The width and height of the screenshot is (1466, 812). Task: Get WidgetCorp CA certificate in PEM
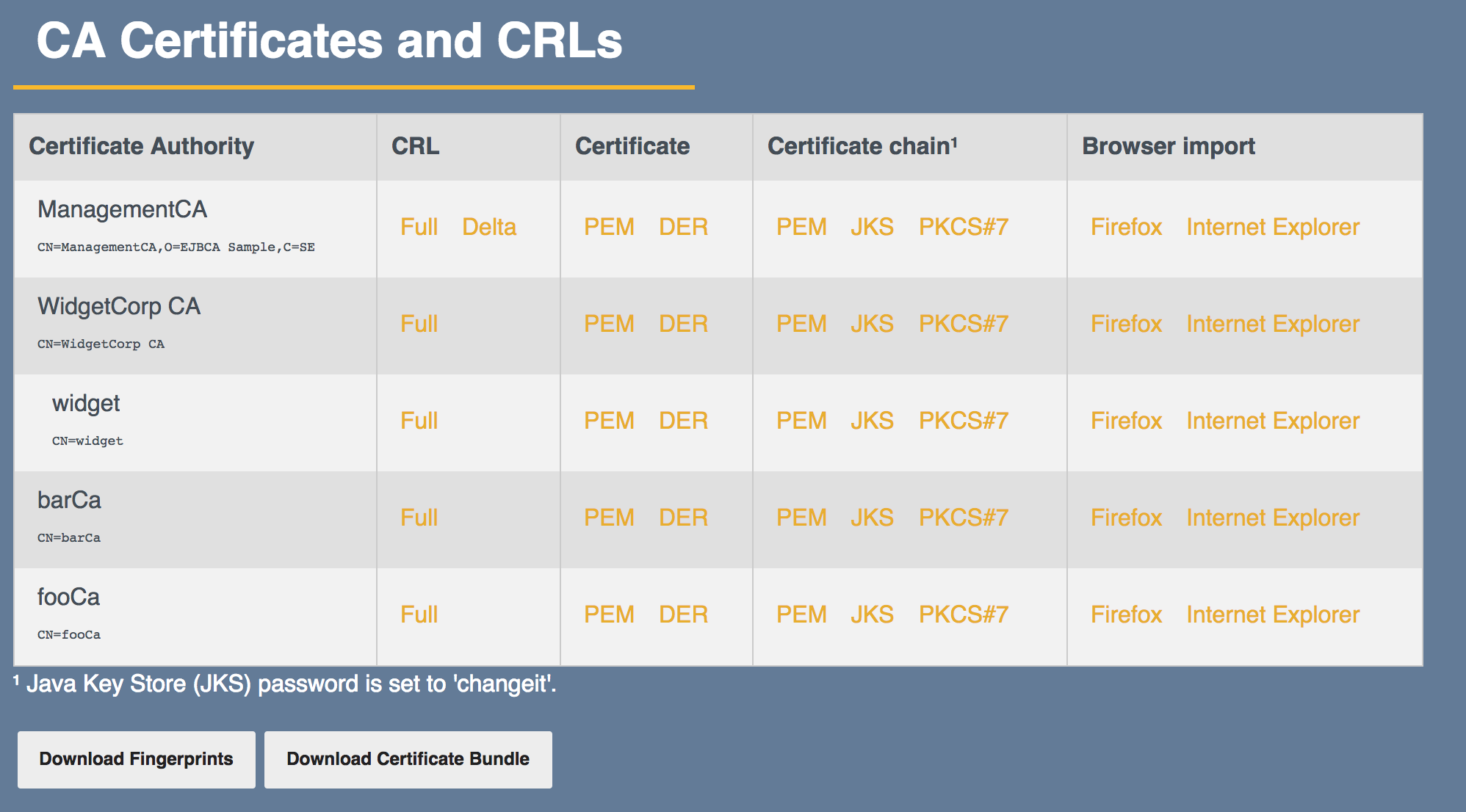(609, 324)
